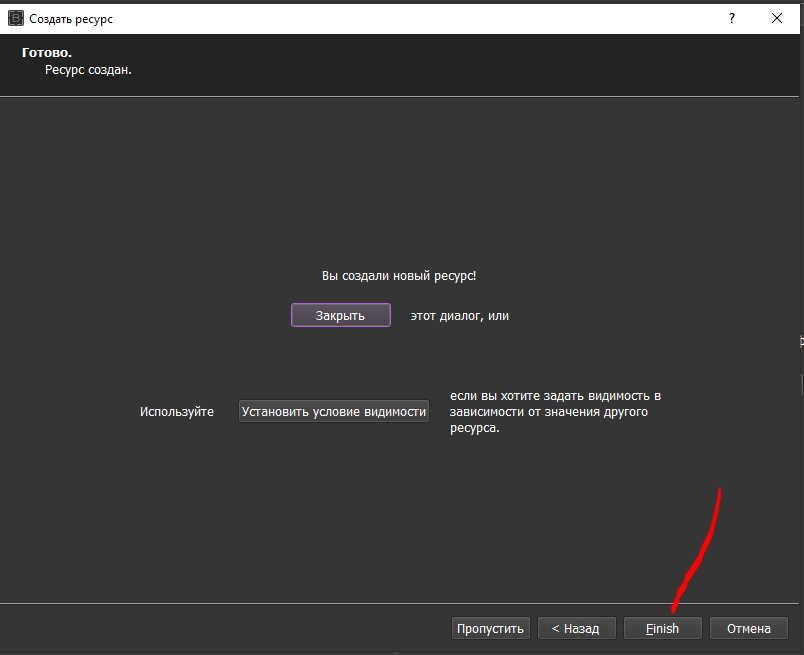
Task: Click the 'Ресурс создан.' subtitle text
Action: [88, 70]
